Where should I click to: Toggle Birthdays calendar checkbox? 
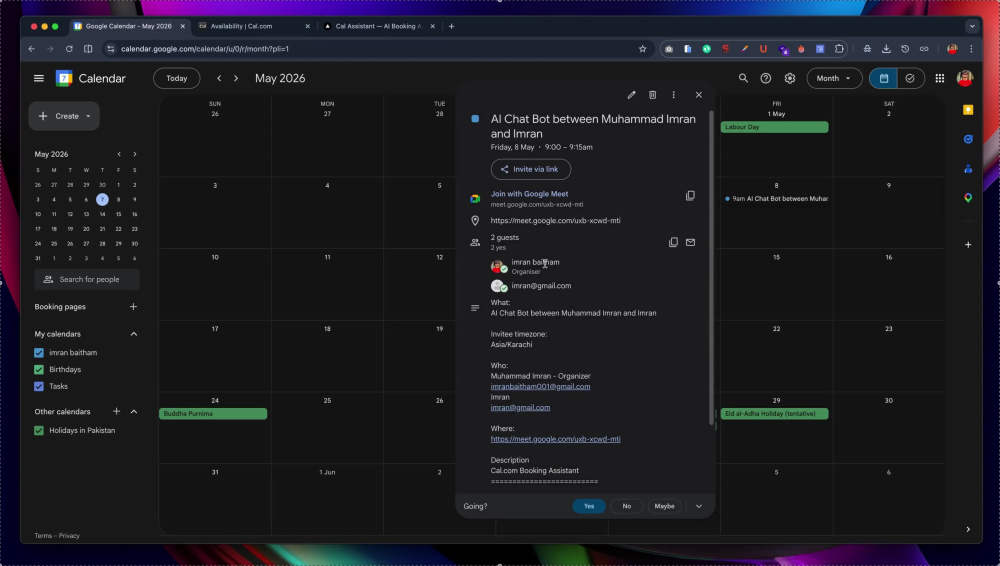pos(39,369)
